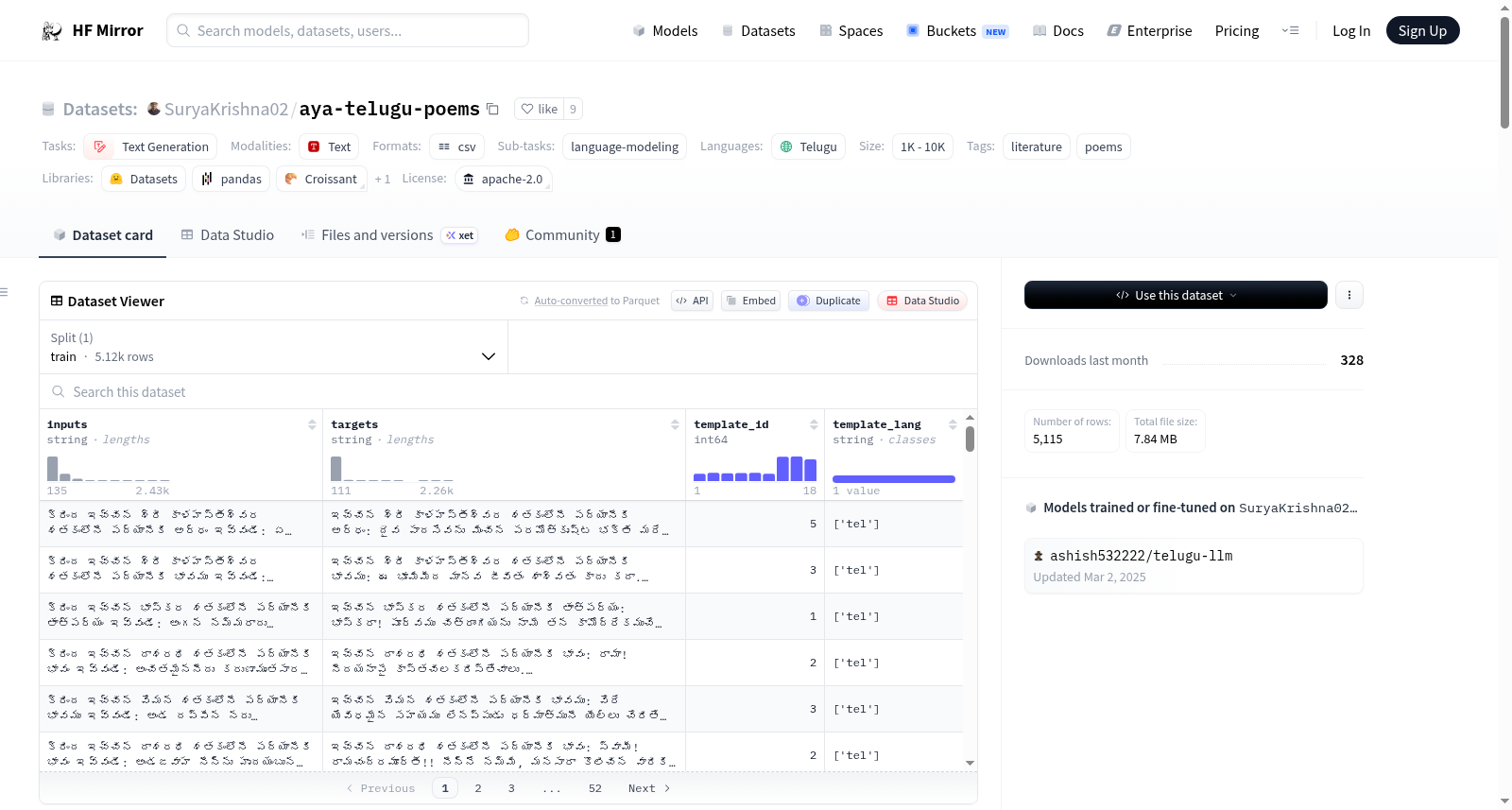Sort the template_lang column
The width and height of the screenshot is (1512, 810).
[953, 424]
